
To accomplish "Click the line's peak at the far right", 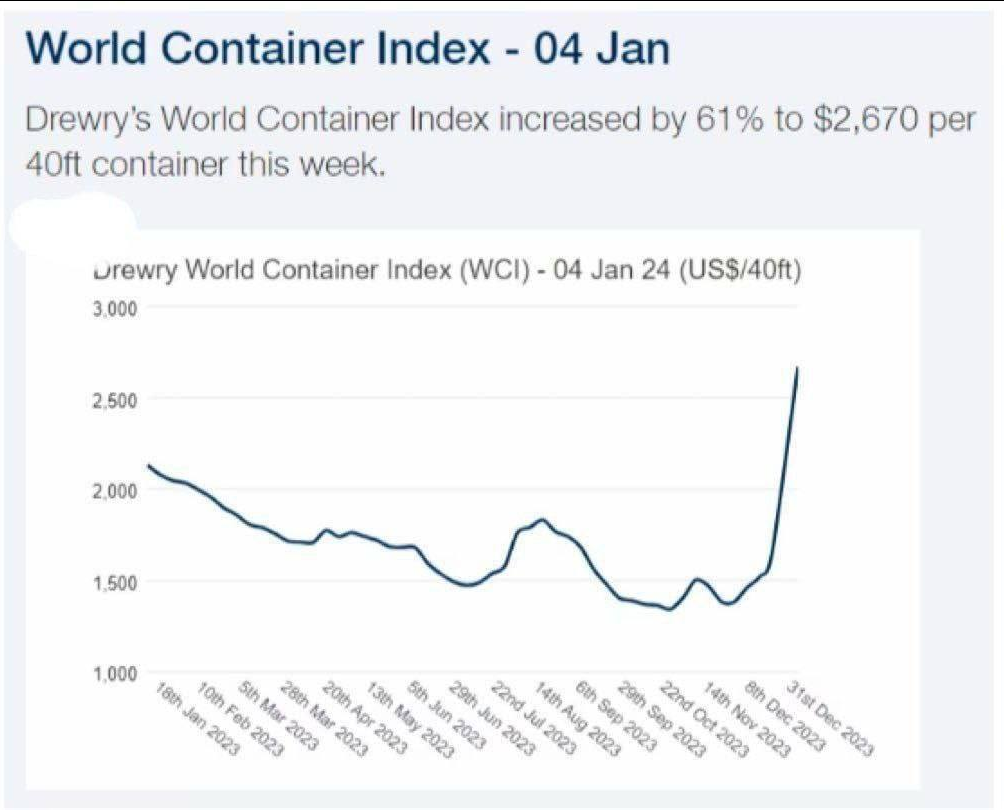I will tap(797, 368).
